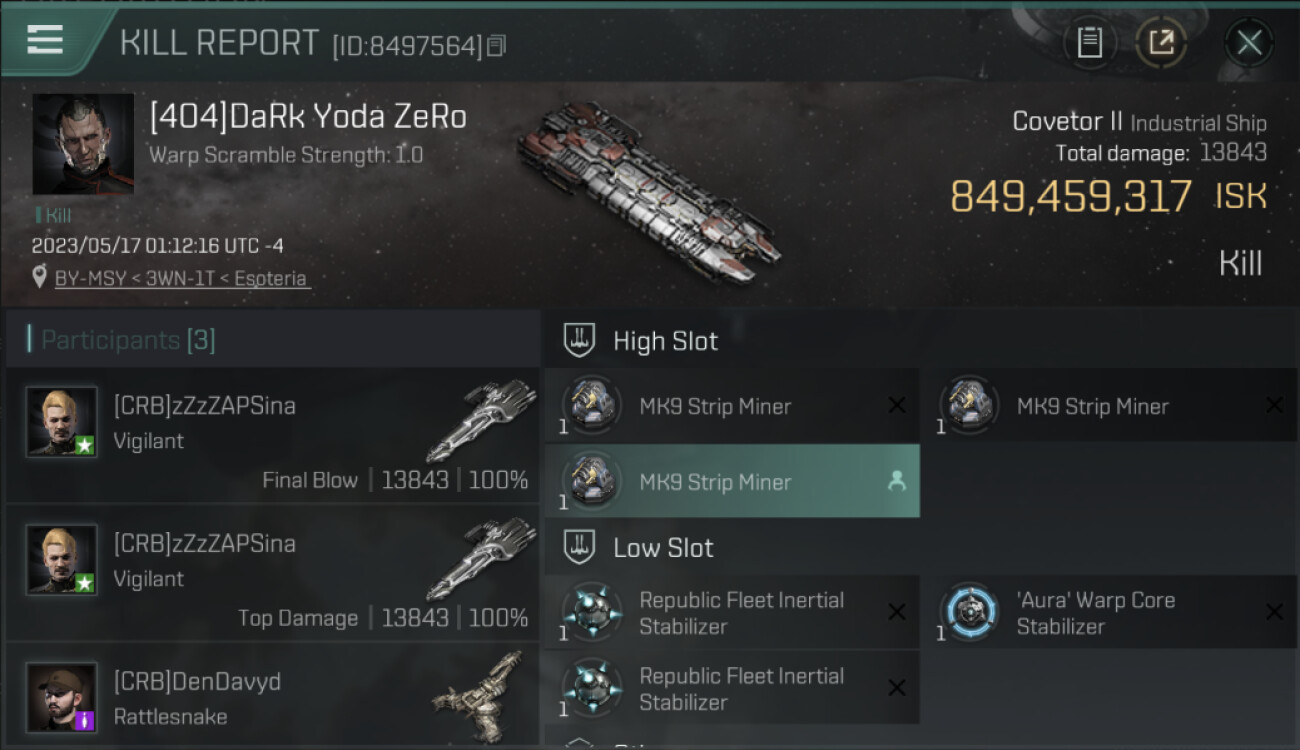Click the Covetor II ship image

coord(648,192)
